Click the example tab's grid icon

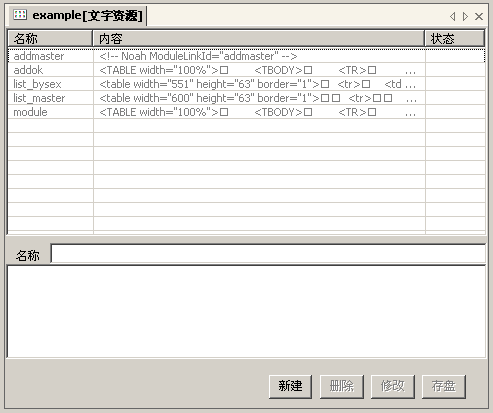tap(20, 15)
